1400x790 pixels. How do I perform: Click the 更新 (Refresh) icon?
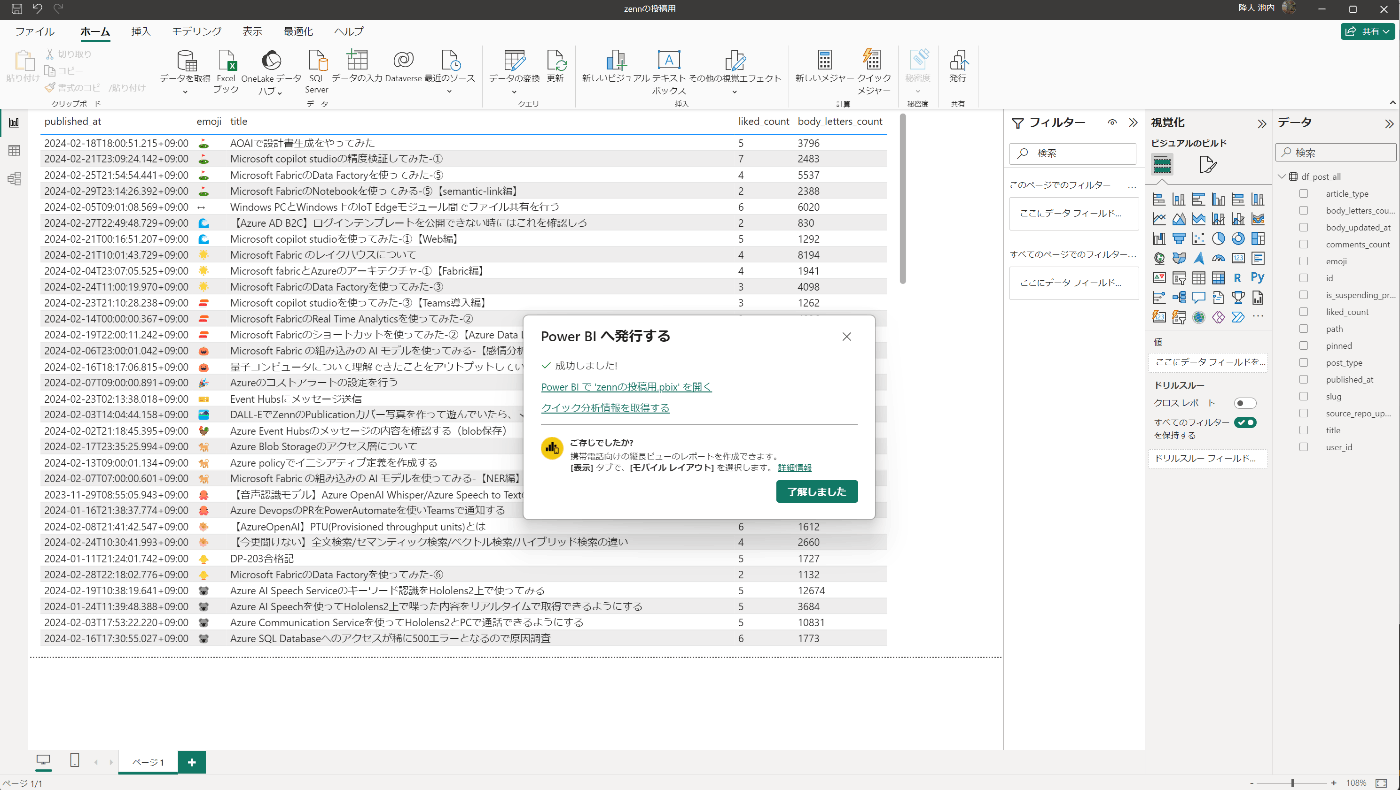point(555,60)
